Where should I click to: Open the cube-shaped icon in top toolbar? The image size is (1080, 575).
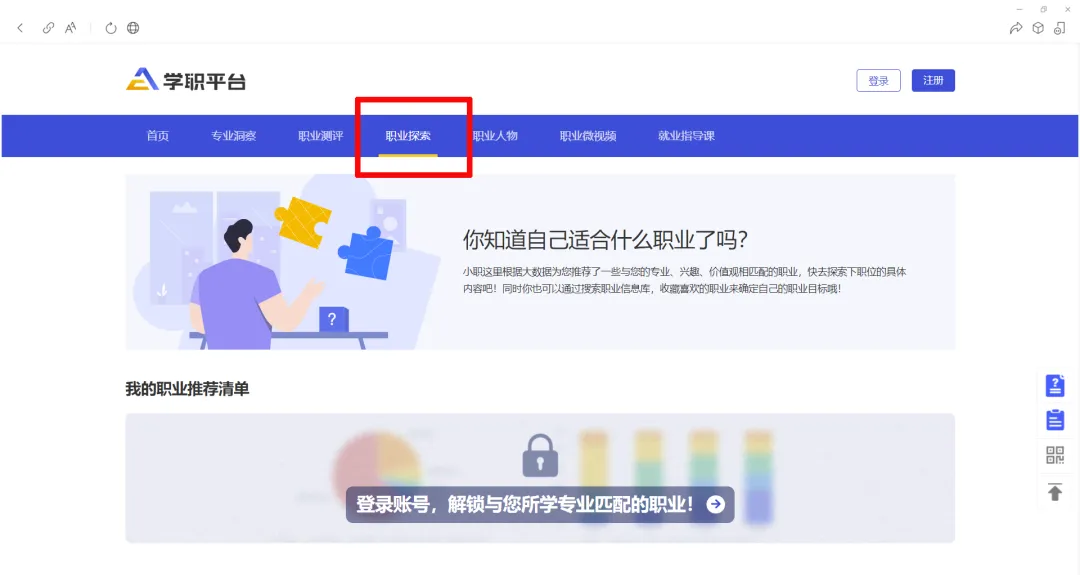coord(1038,28)
